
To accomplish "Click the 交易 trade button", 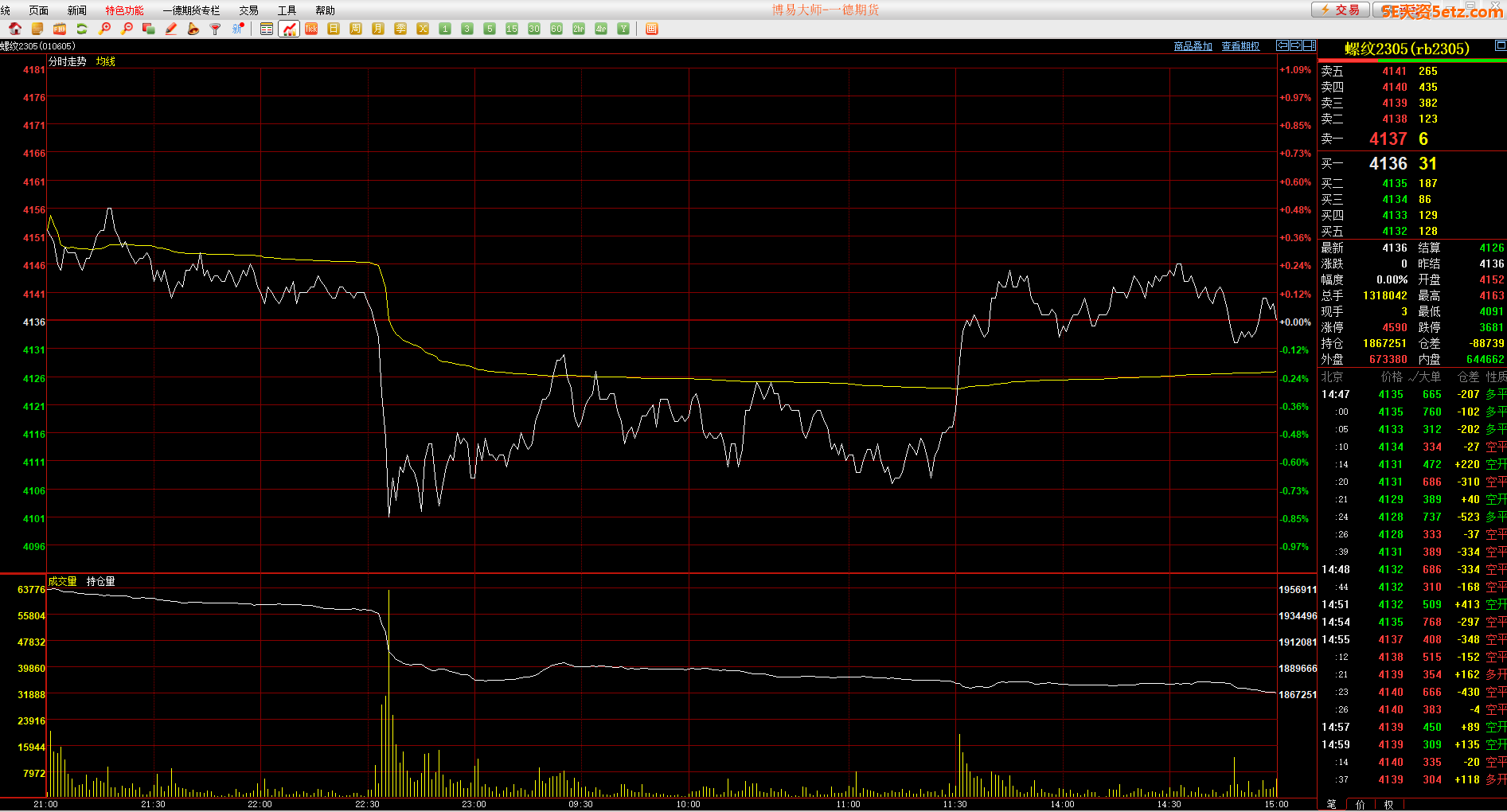I will point(1340,10).
